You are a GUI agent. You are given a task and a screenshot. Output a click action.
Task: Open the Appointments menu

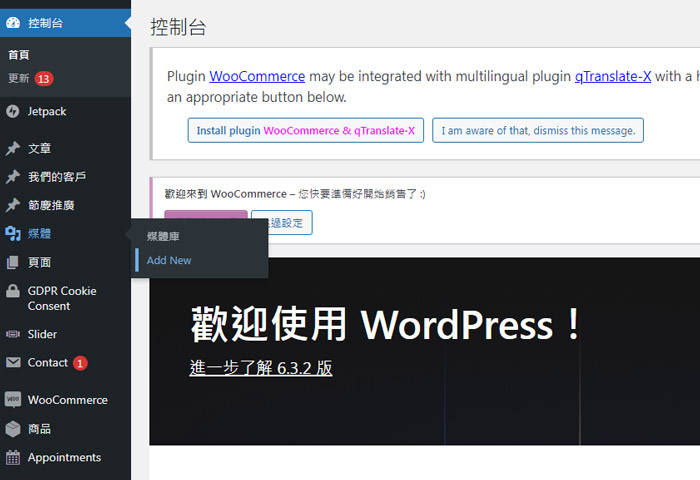(65, 457)
